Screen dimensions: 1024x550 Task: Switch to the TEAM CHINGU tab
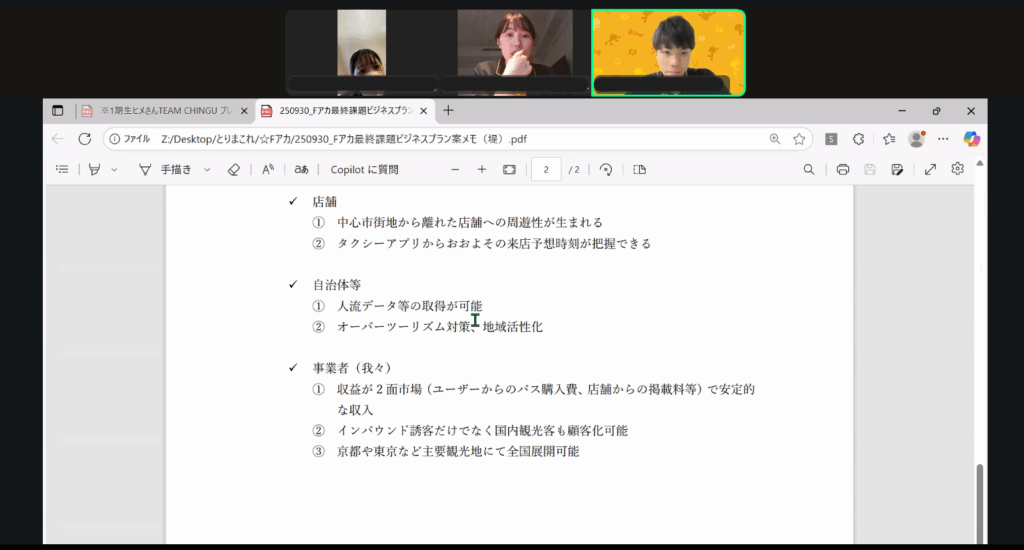click(x=163, y=111)
